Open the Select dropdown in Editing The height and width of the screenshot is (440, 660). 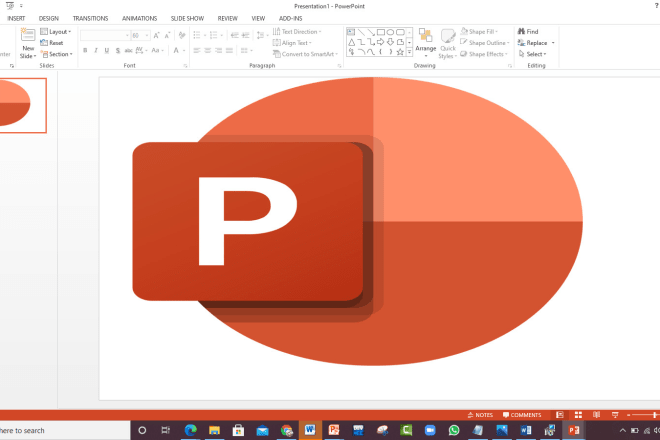(532, 54)
